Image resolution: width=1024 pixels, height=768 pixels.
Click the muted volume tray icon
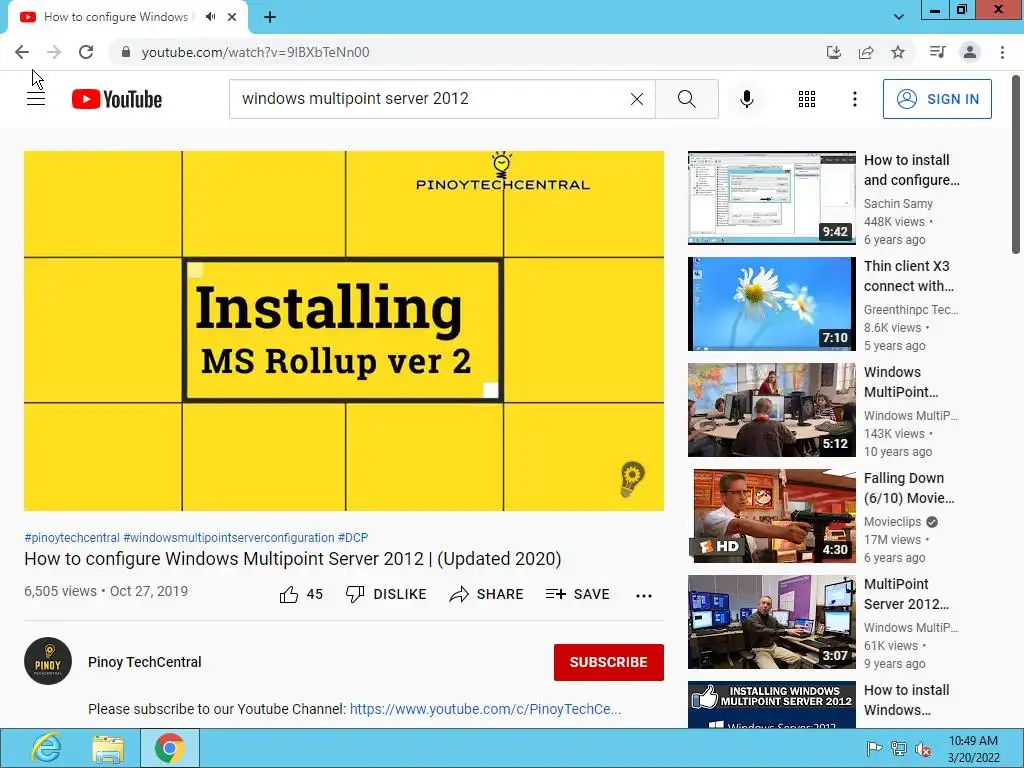tap(923, 748)
